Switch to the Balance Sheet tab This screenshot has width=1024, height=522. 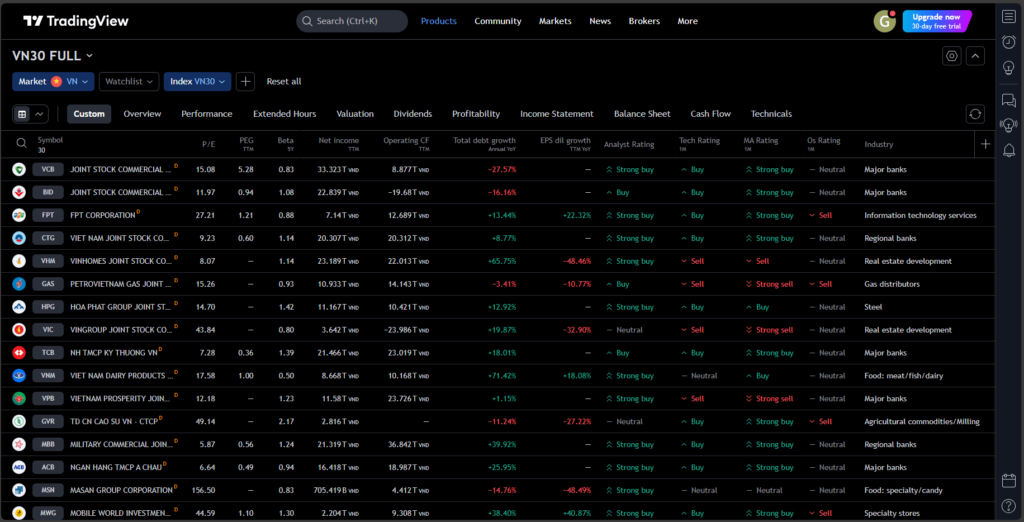(x=642, y=114)
